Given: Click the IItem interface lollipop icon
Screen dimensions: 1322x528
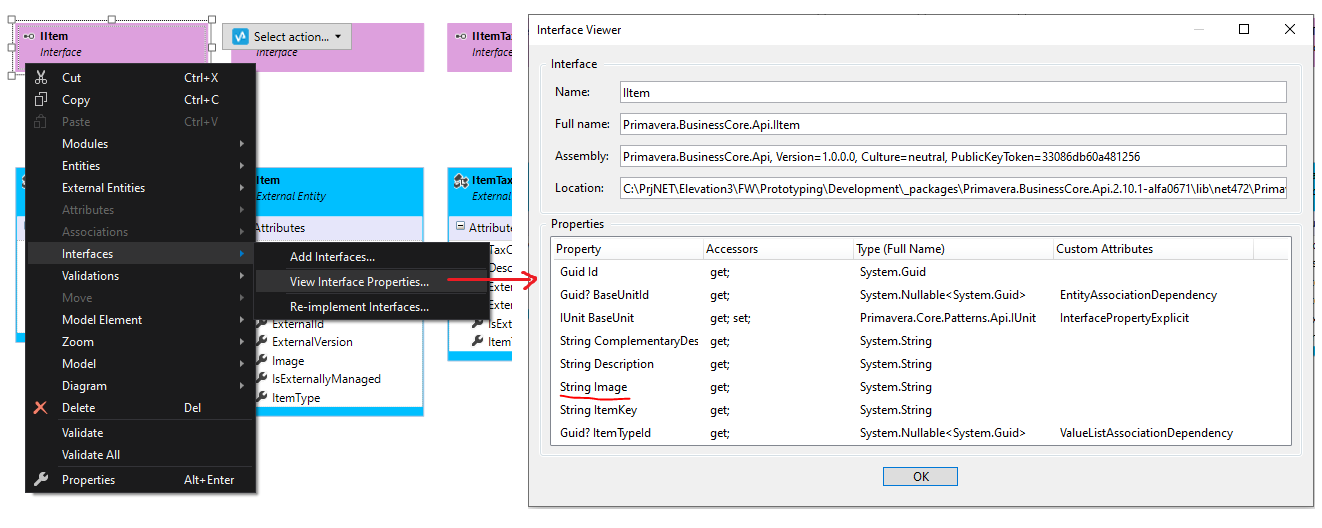Looking at the screenshot, I should (30, 36).
